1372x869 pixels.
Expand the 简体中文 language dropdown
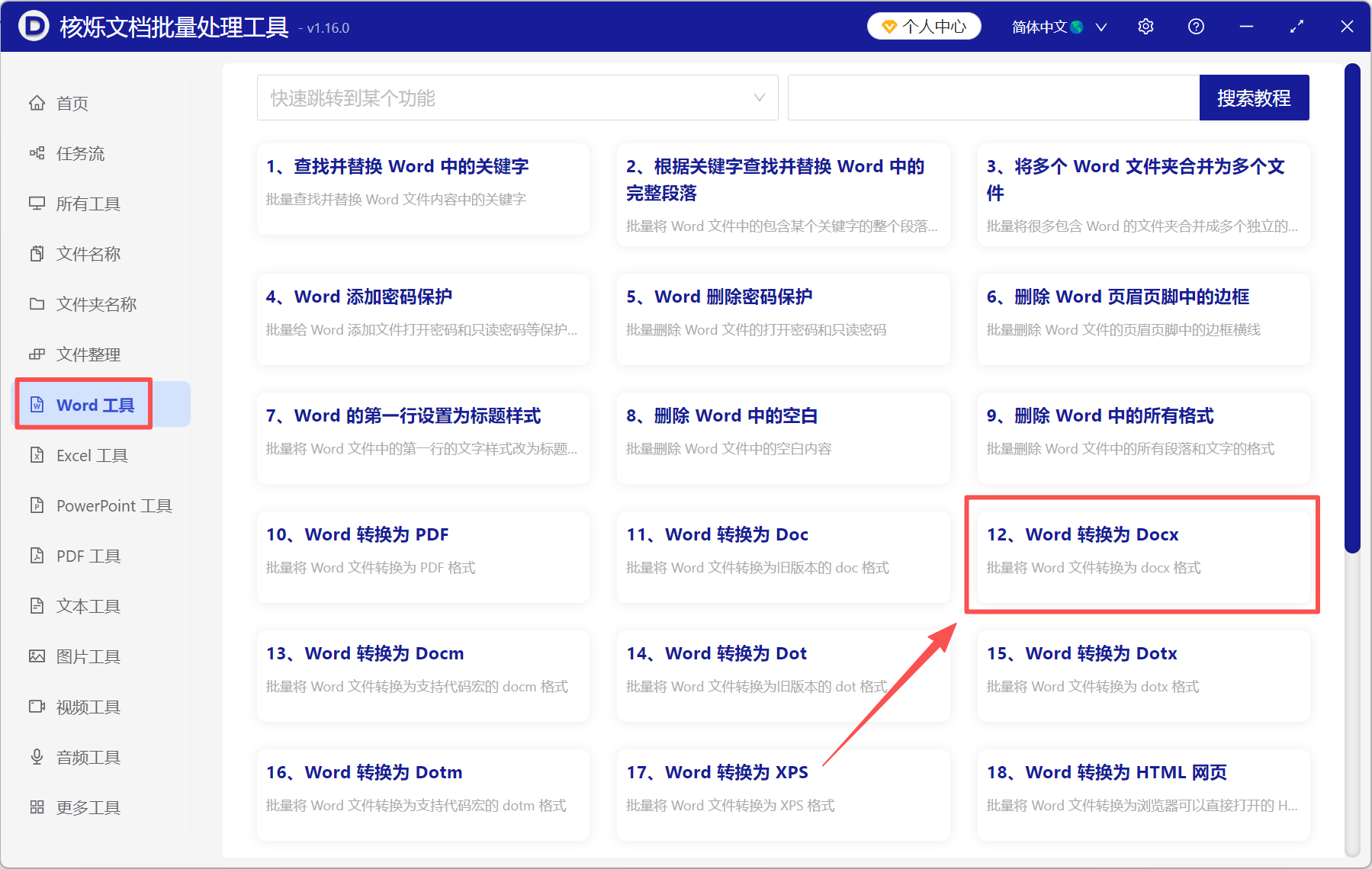[1046, 26]
